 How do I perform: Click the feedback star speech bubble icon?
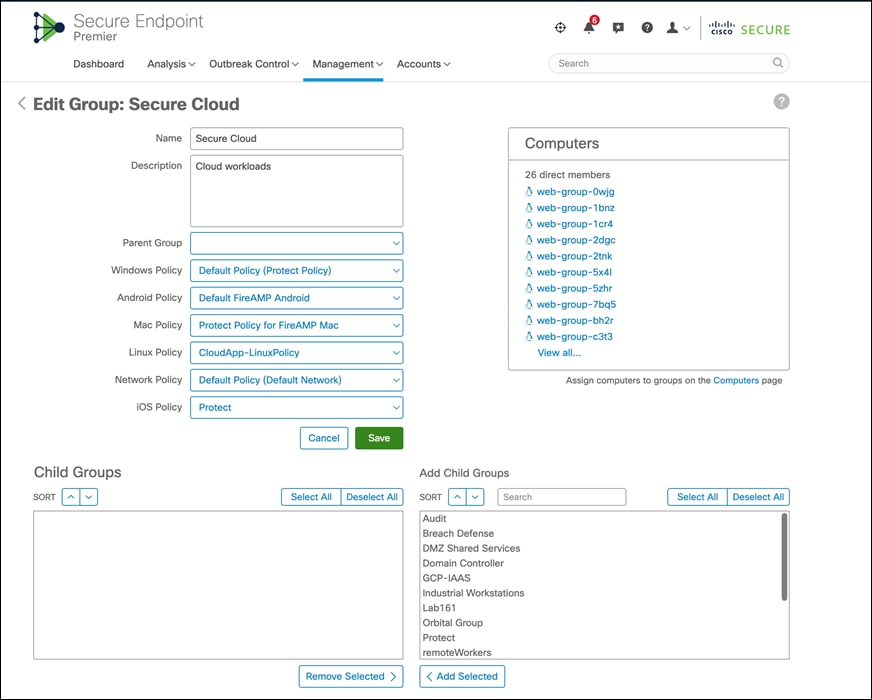(x=618, y=28)
